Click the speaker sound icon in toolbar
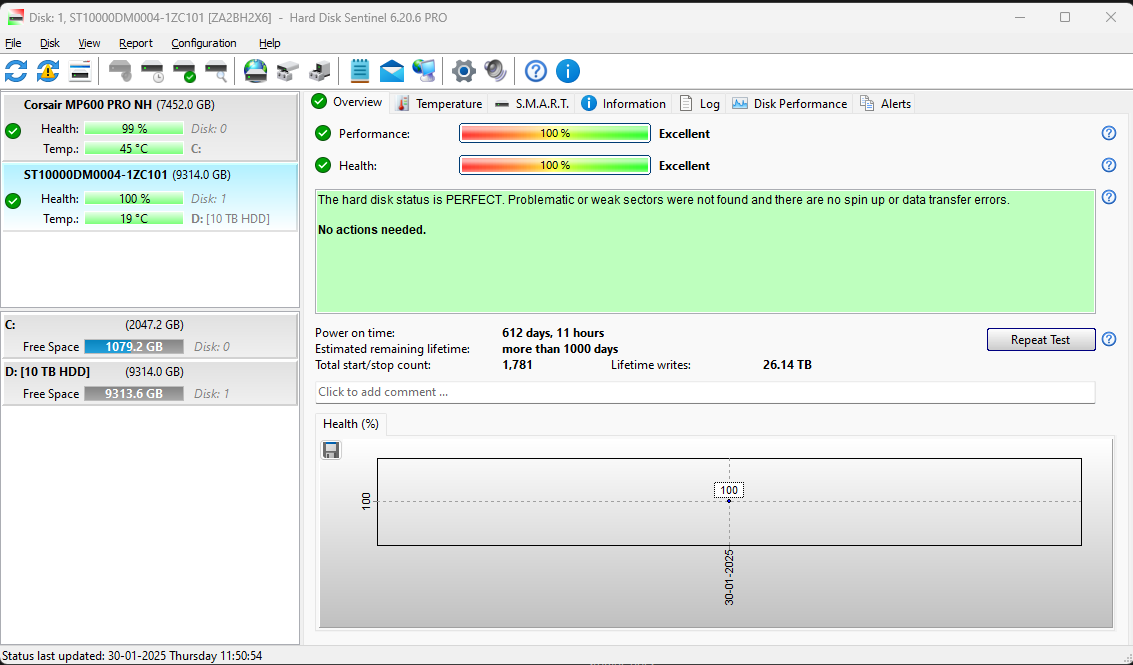Screen dimensions: 1133x665 495,71
